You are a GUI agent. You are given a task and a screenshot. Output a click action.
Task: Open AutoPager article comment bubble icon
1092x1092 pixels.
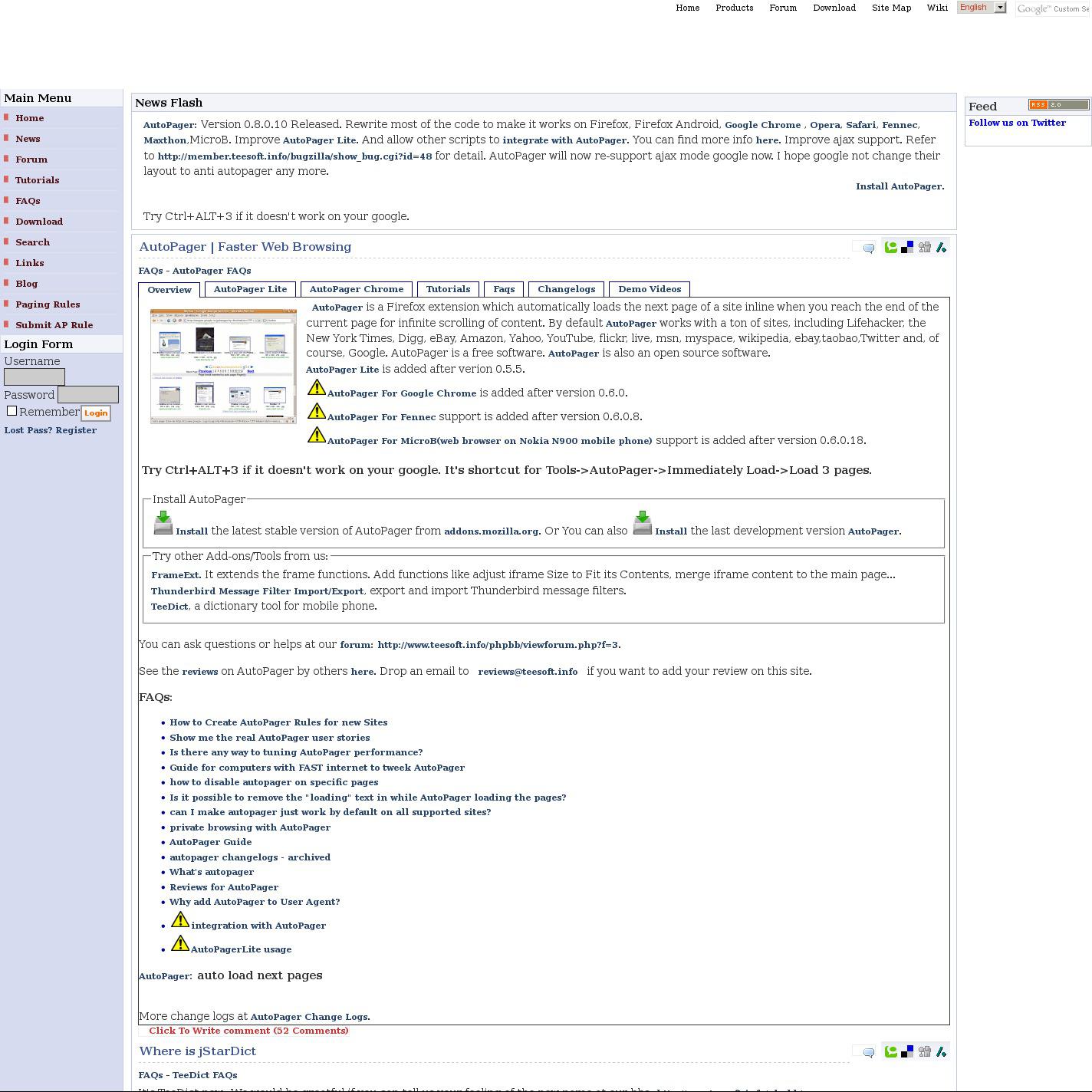point(868,248)
